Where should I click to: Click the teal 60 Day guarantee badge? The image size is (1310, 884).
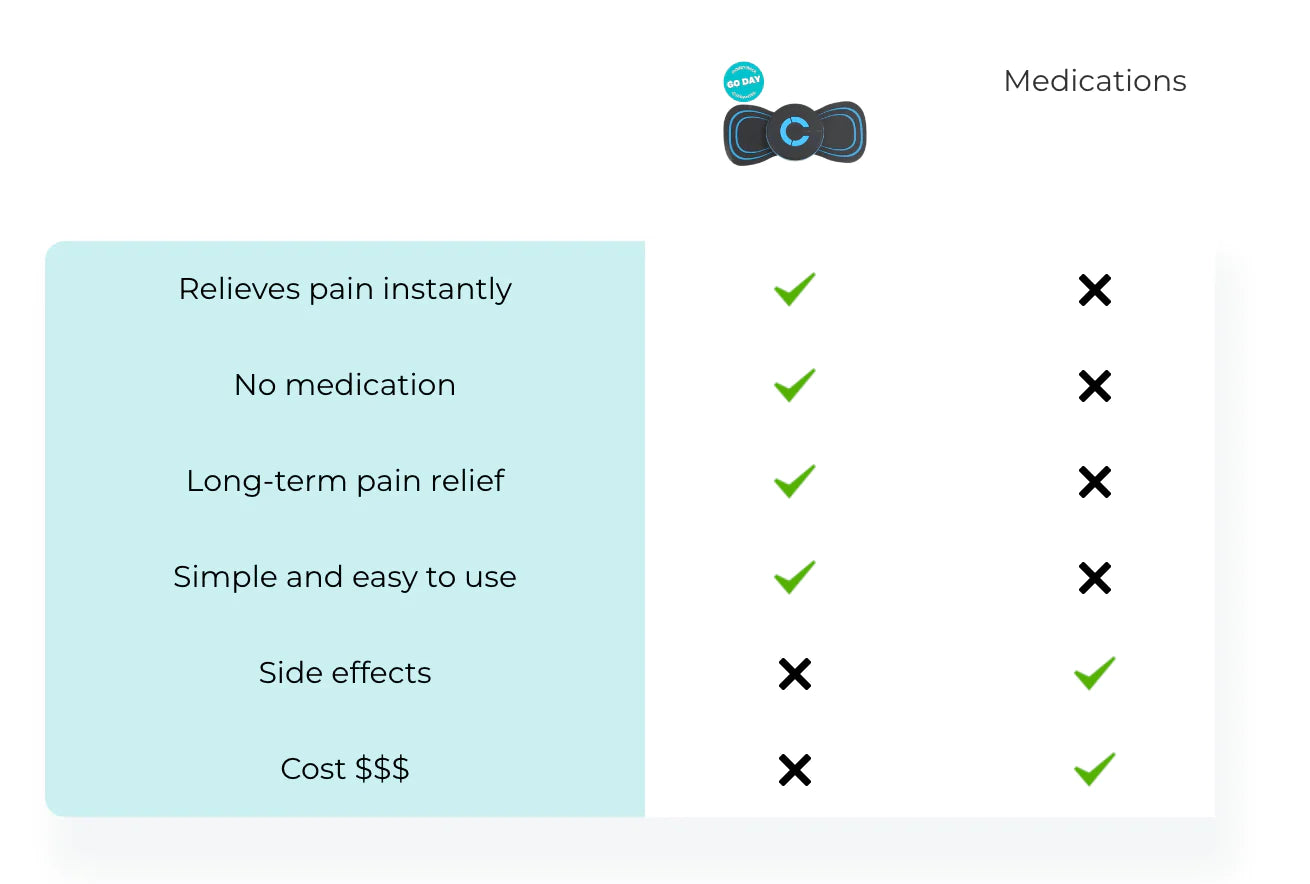(744, 82)
